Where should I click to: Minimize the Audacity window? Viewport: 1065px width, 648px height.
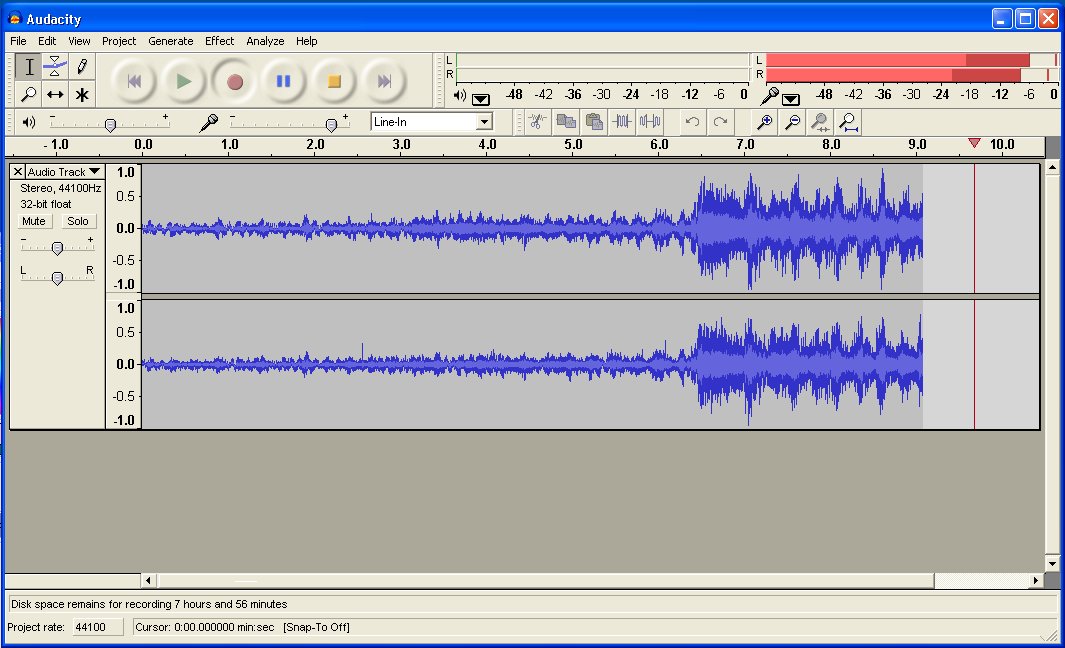click(x=1002, y=18)
